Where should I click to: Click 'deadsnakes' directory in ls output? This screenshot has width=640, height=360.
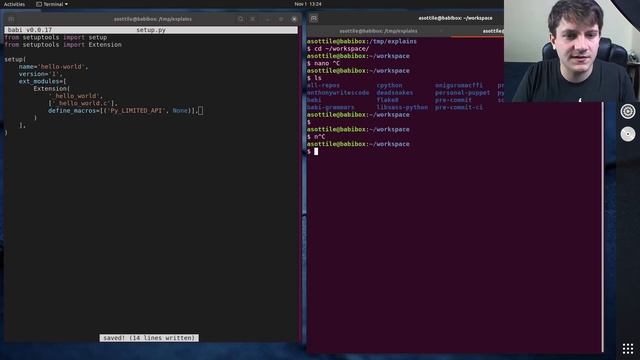click(395, 93)
